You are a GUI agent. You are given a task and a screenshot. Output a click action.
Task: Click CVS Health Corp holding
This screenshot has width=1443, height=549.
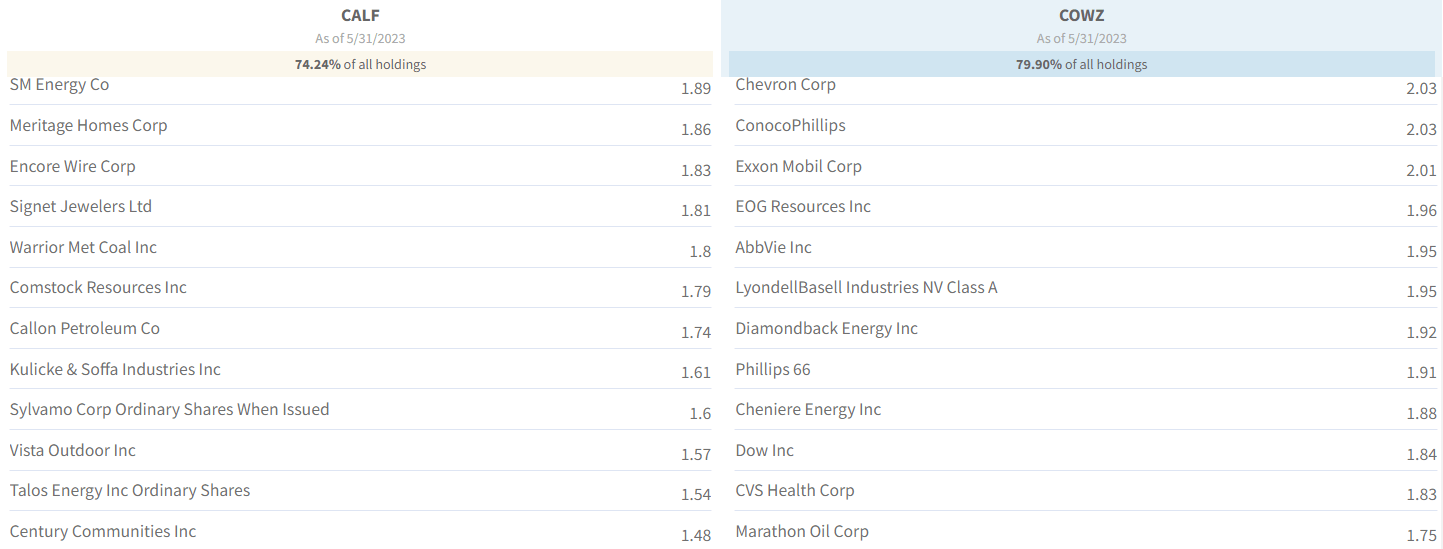(x=795, y=491)
